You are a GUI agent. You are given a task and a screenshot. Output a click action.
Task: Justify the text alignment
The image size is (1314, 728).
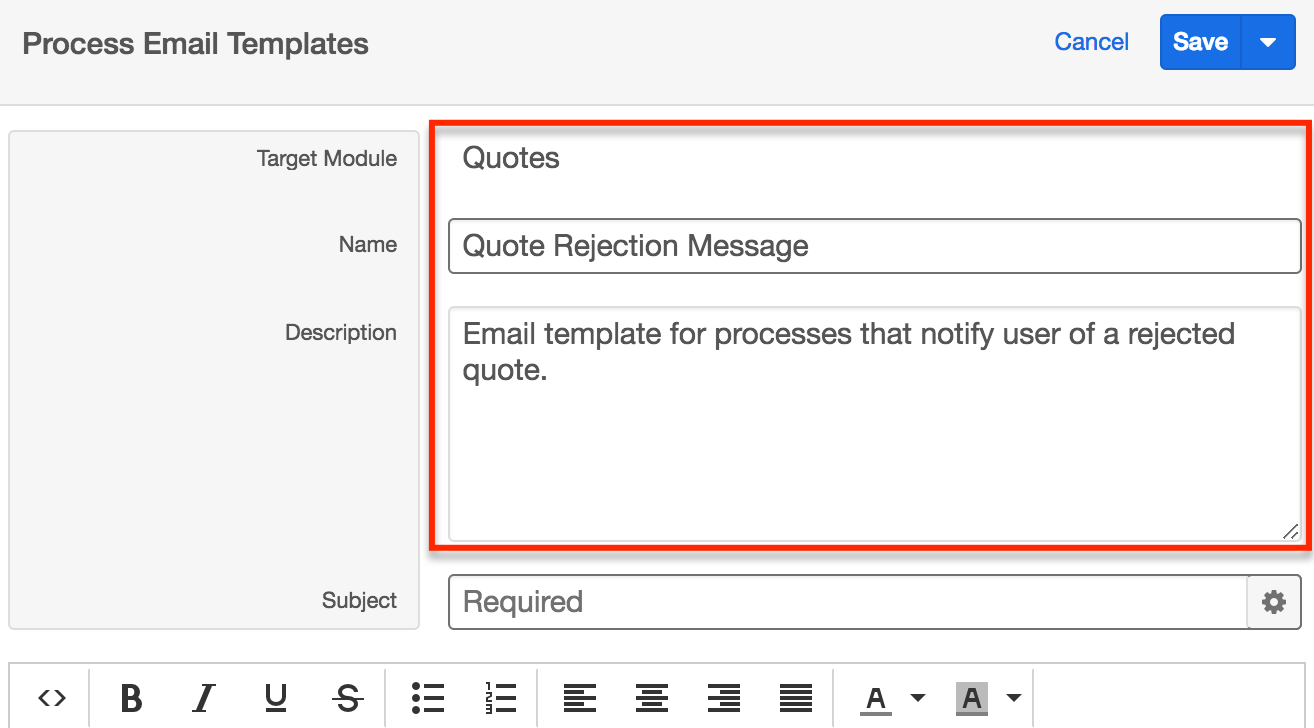tap(795, 698)
